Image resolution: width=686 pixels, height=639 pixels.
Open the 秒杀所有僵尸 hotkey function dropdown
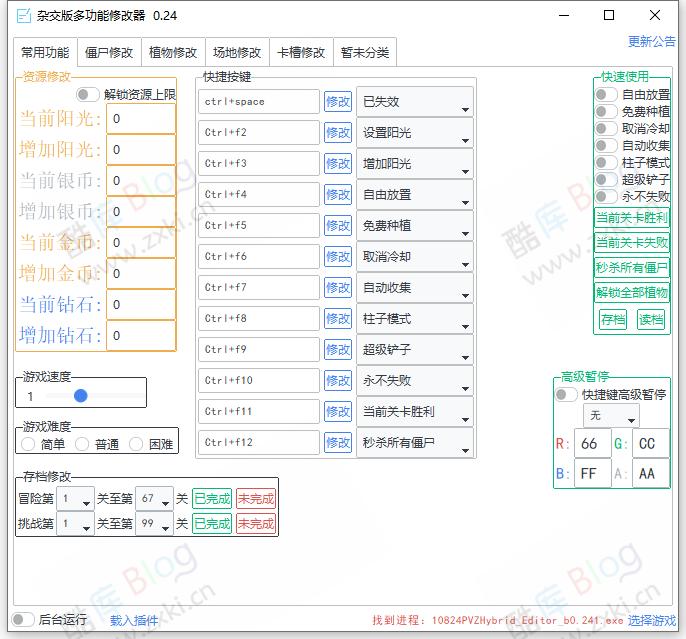point(415,443)
